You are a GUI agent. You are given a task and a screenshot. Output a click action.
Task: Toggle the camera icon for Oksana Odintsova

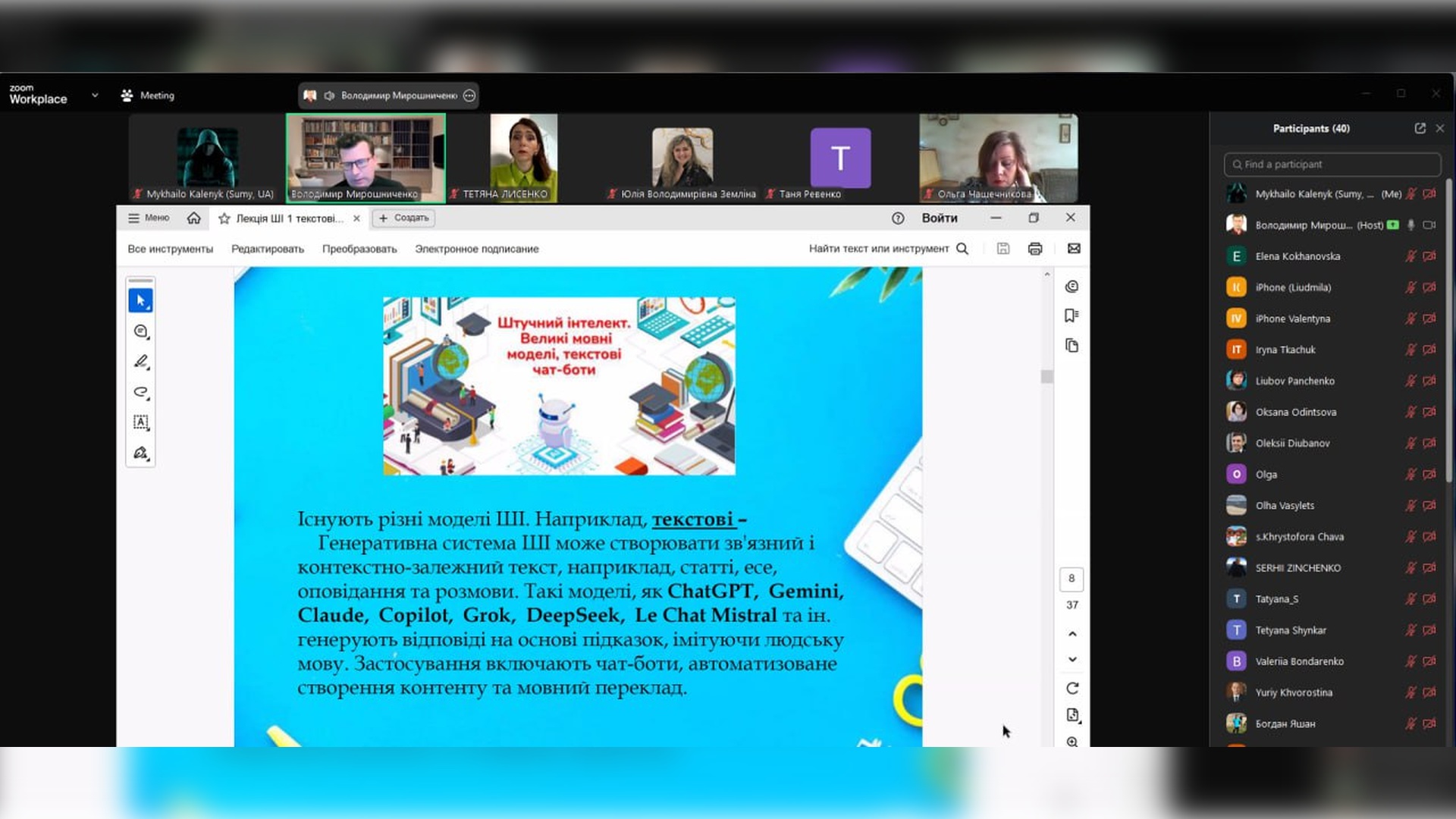(x=1429, y=412)
